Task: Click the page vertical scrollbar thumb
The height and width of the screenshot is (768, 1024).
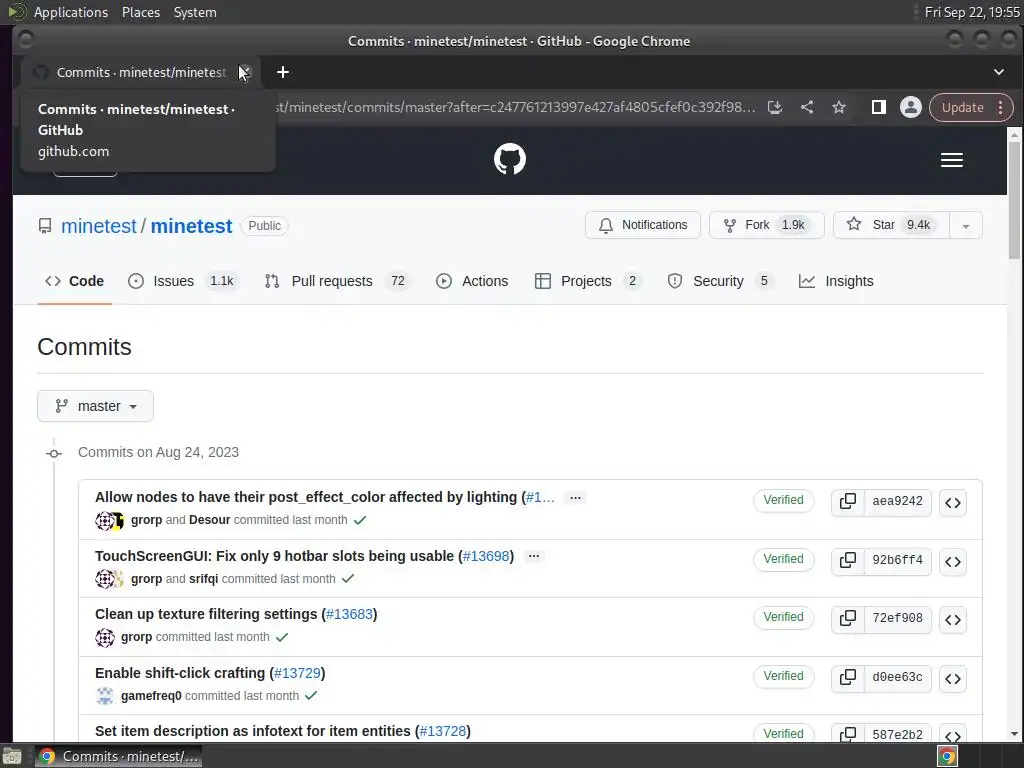Action: click(x=1014, y=199)
